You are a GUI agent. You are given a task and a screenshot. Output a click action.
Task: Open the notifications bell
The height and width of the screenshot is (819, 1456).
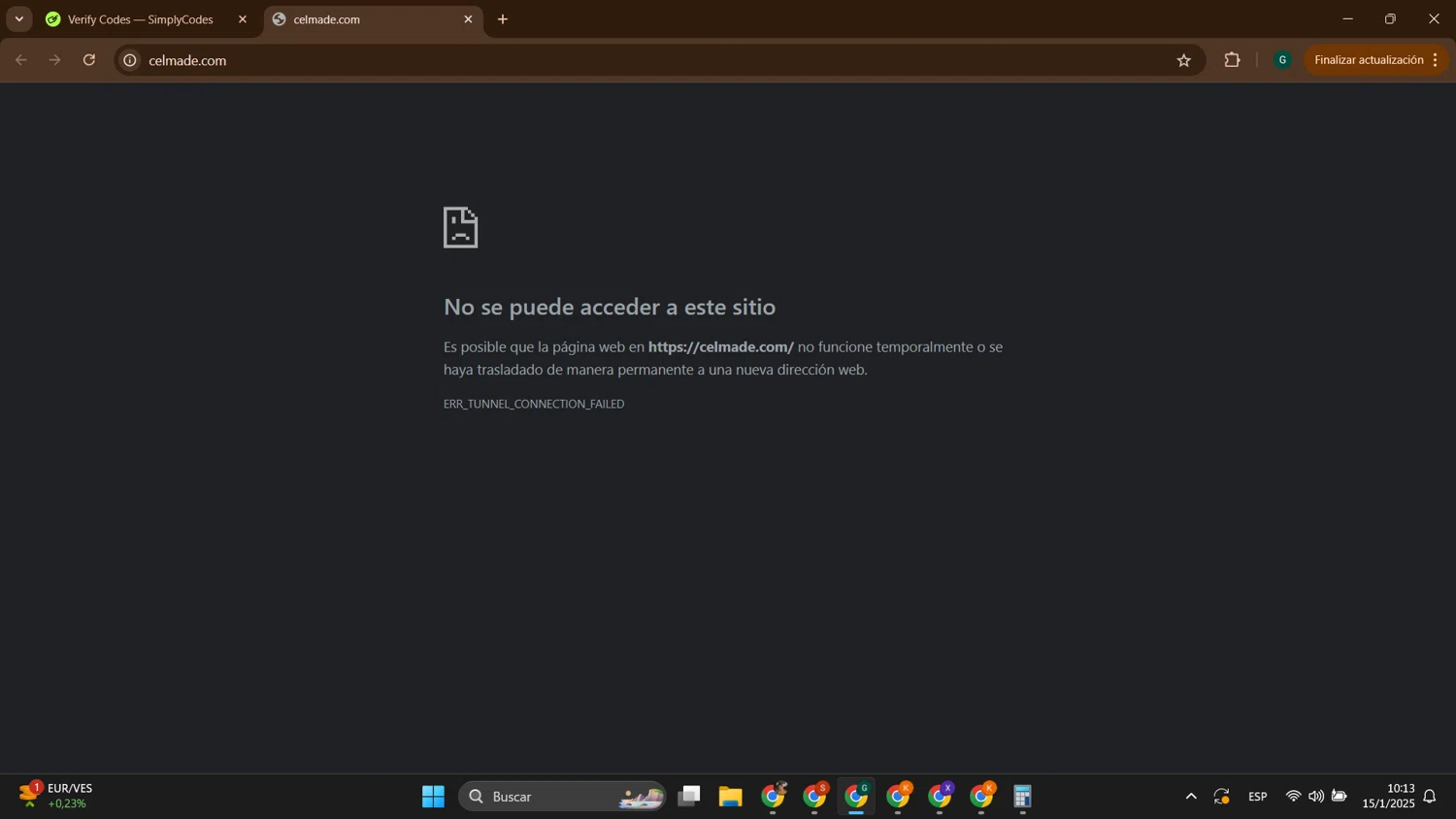pyautogui.click(x=1430, y=797)
